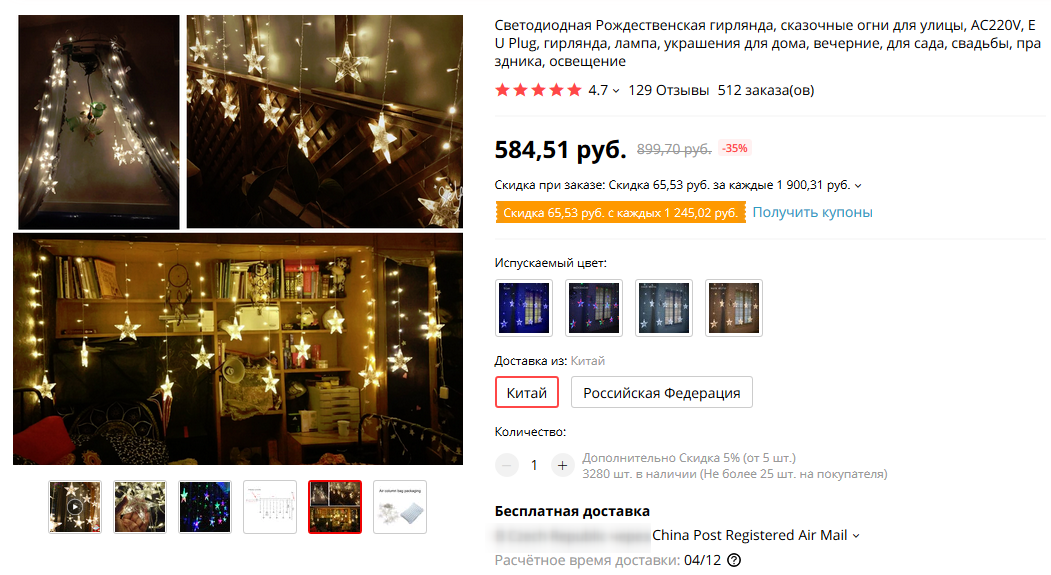1051x575 pixels.
Task: Click the delivery time help icon
Action: (735, 560)
